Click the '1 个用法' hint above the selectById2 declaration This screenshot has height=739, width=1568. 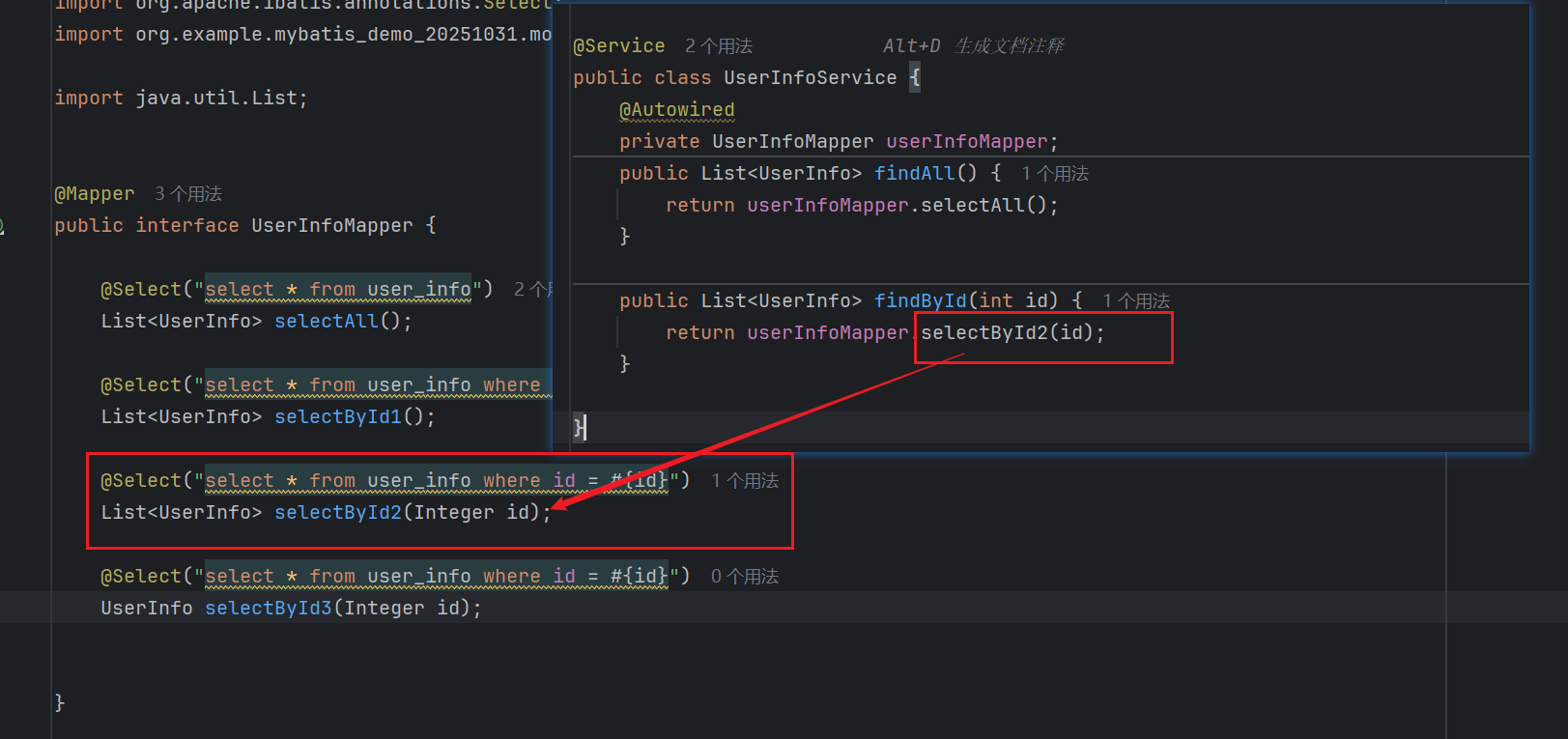point(744,481)
